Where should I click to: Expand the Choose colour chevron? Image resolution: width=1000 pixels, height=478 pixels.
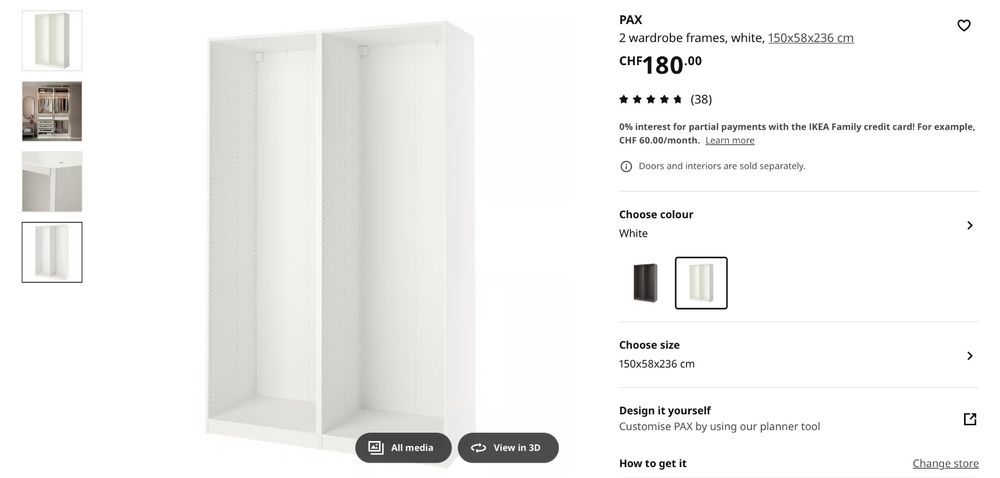click(969, 225)
